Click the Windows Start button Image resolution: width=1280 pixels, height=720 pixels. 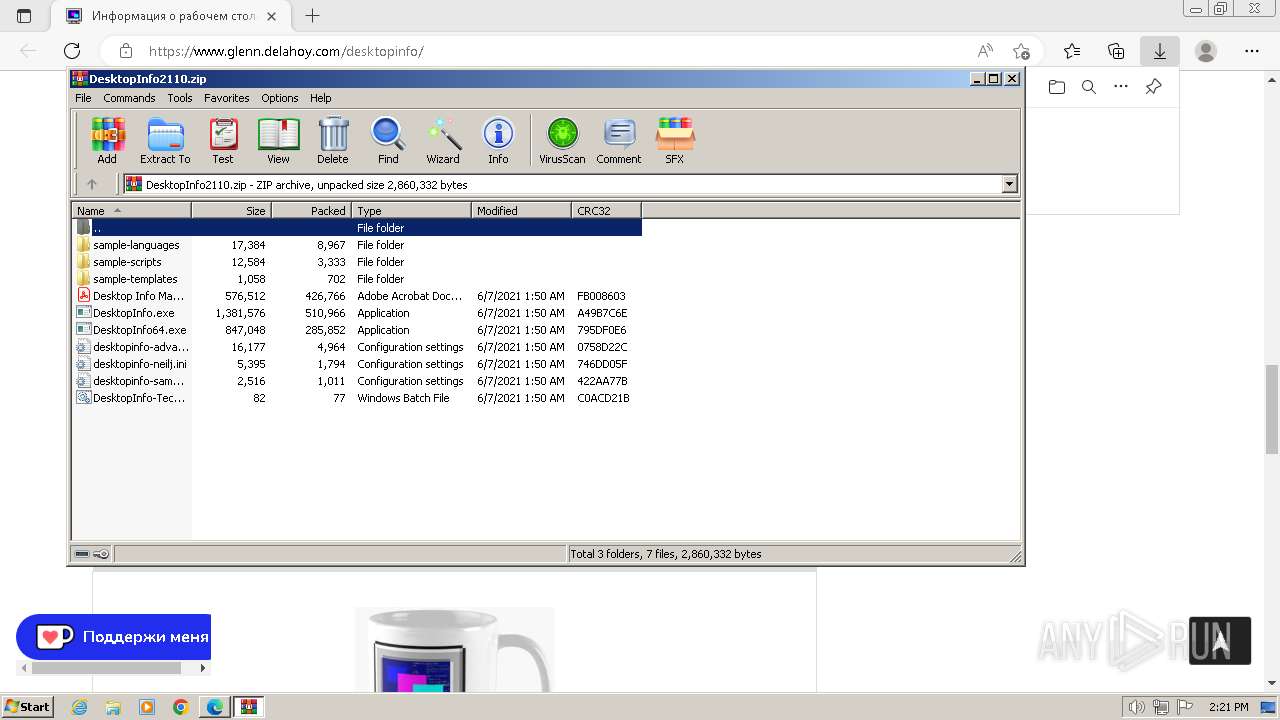click(x=27, y=706)
